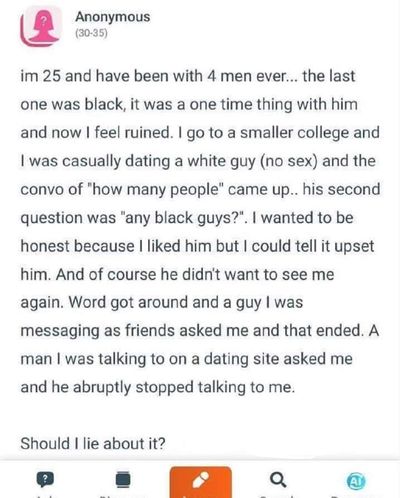Tap the teal AI badge icon

pyautogui.click(x=356, y=481)
